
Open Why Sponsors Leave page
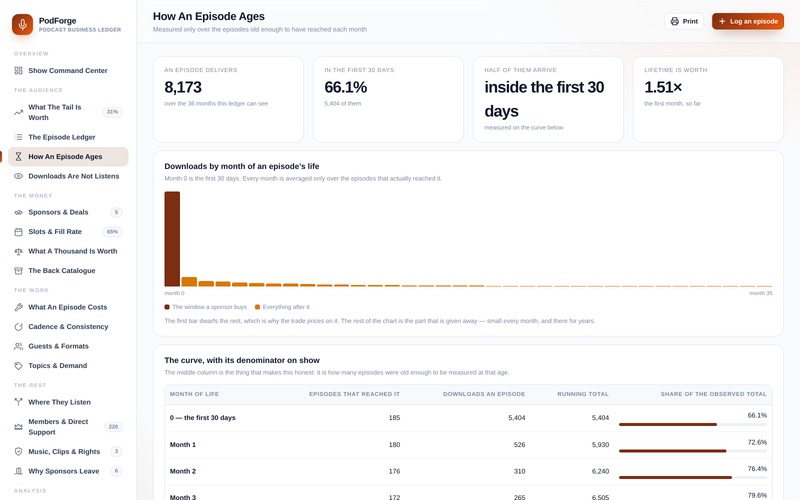pos(68,471)
